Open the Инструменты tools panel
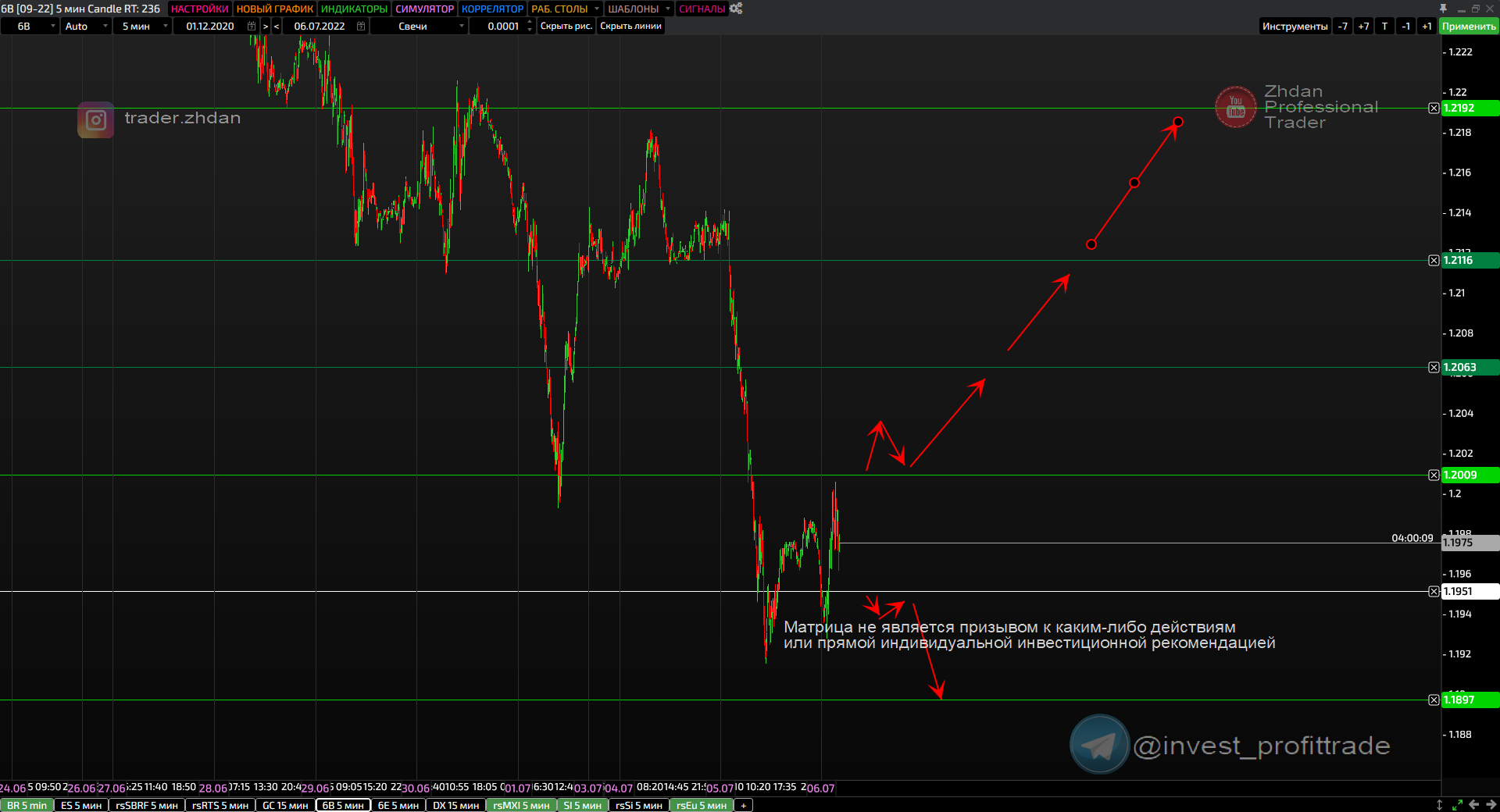Image resolution: width=1500 pixels, height=812 pixels. [1295, 26]
